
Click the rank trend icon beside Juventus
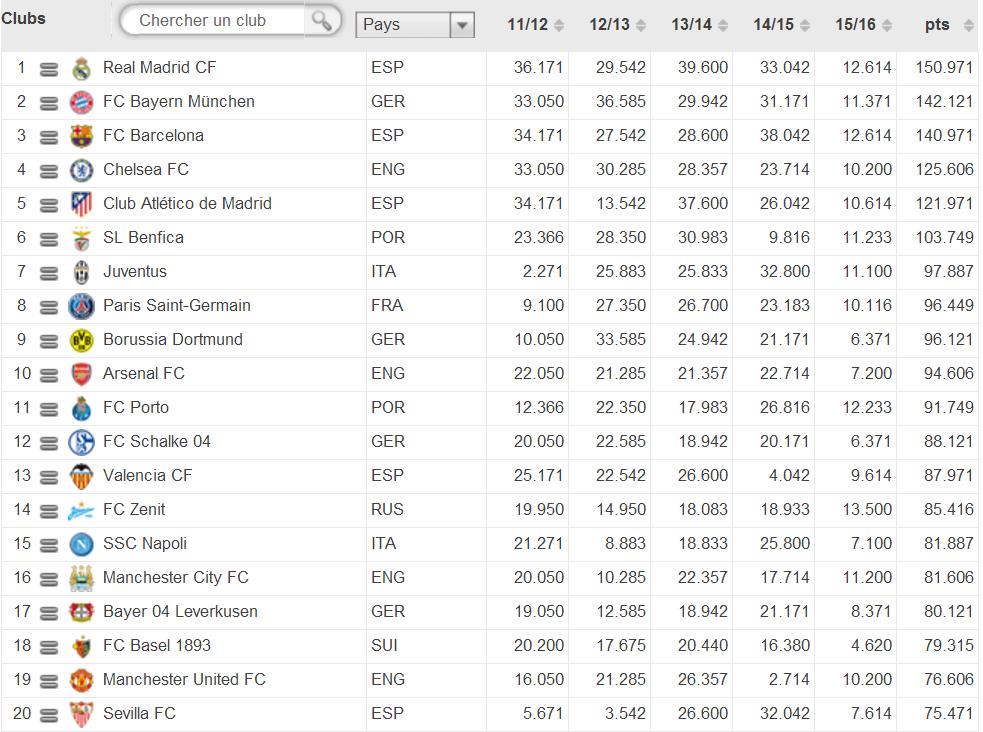point(49,273)
